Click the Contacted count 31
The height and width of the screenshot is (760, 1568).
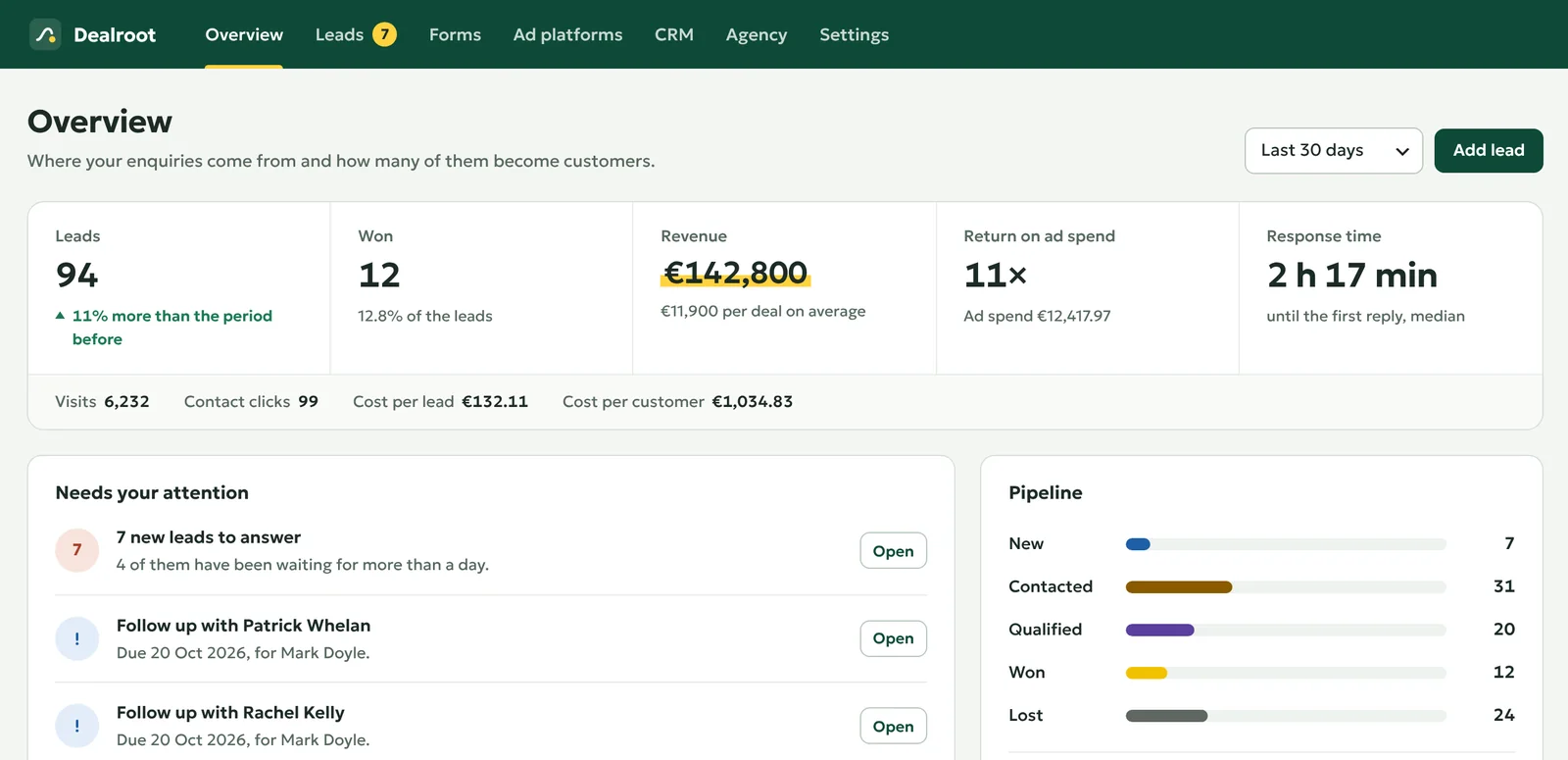point(1503,586)
